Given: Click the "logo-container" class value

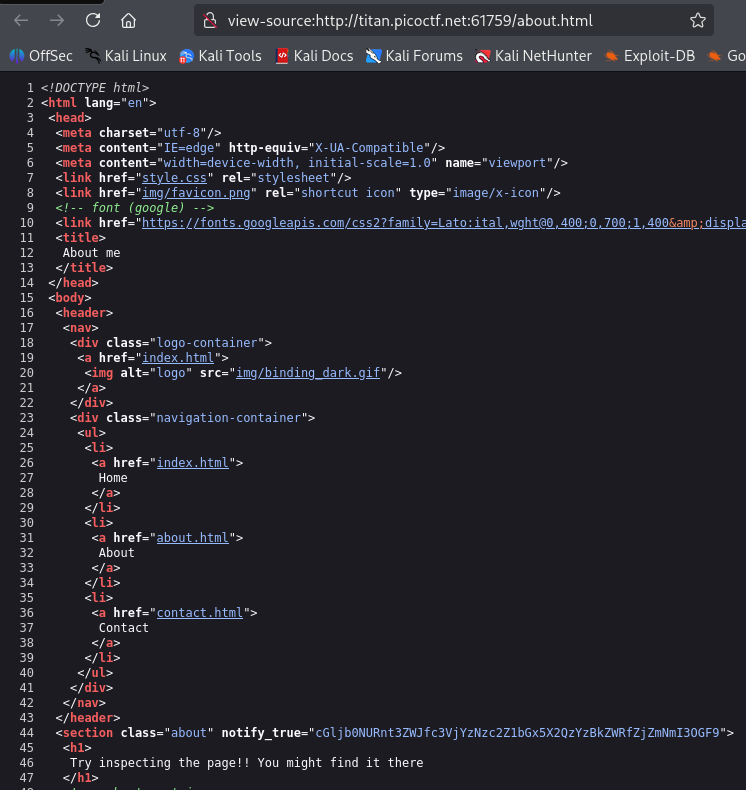Looking at the screenshot, I should coord(207,343).
